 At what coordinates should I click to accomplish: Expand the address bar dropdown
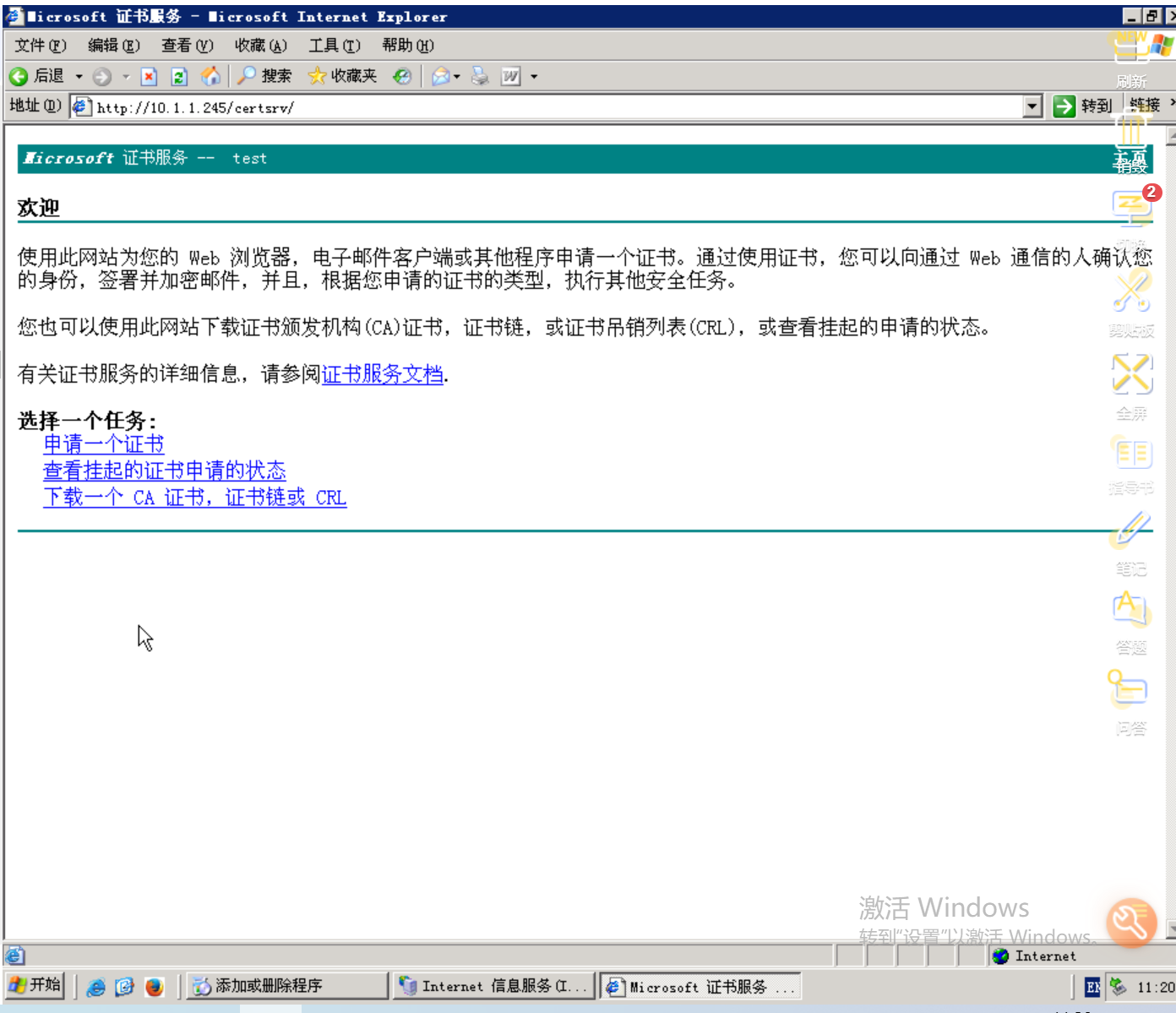pyautogui.click(x=1032, y=107)
